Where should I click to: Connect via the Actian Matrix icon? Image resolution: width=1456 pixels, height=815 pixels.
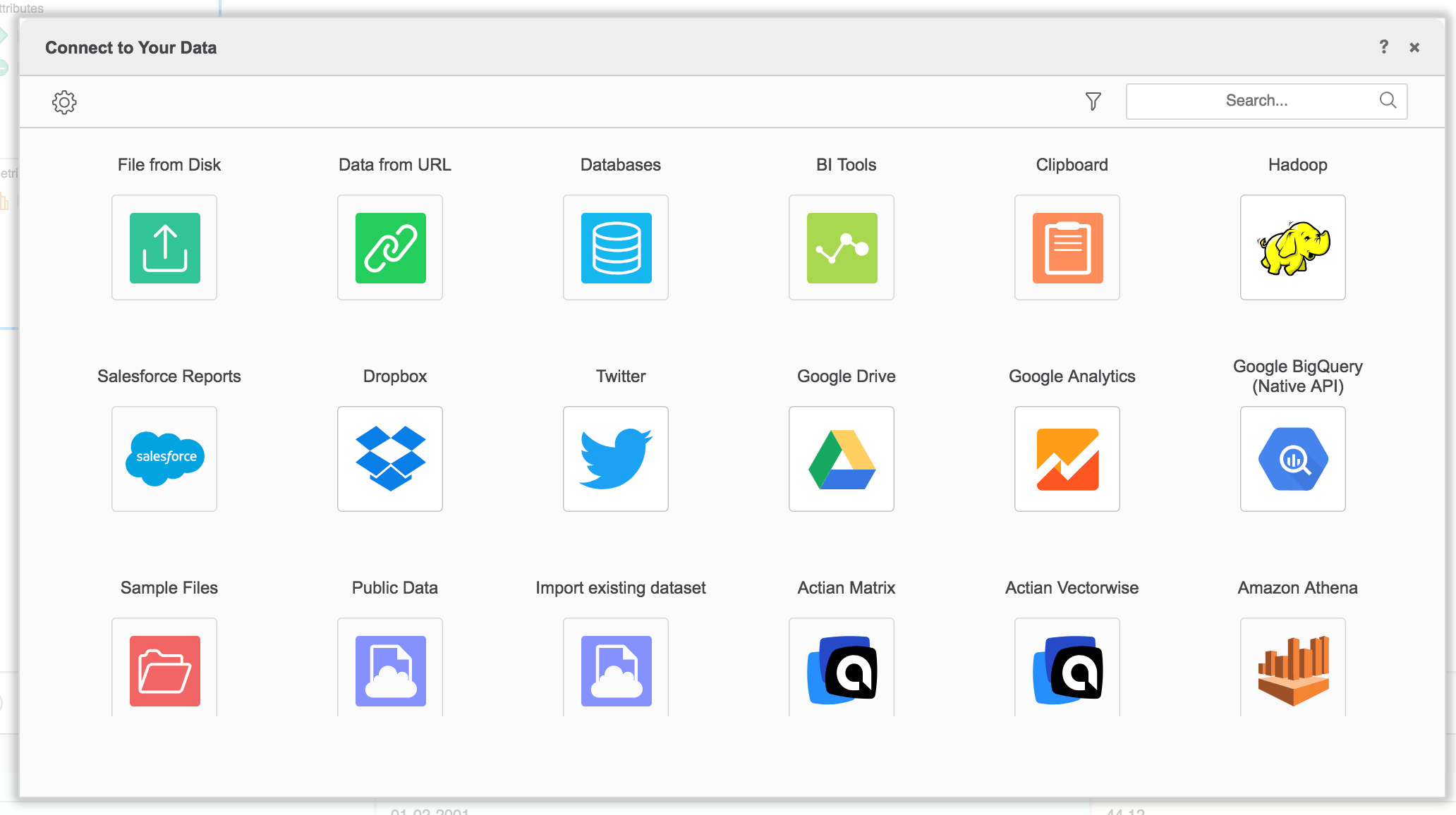click(x=842, y=668)
